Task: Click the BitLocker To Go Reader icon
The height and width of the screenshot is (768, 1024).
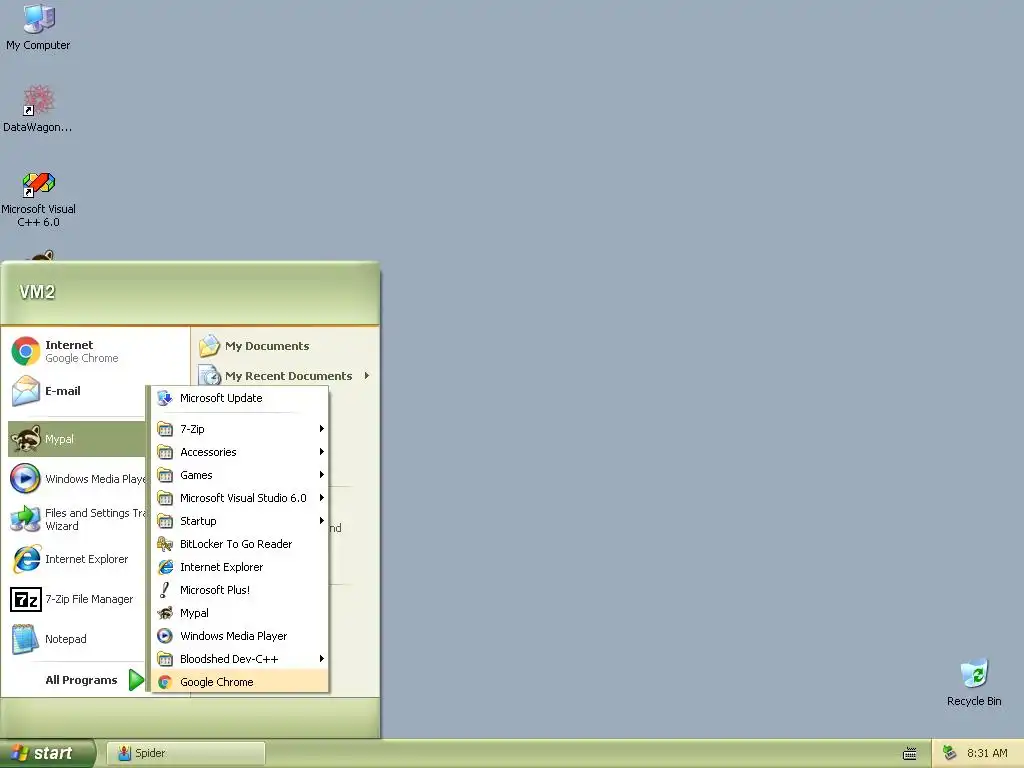Action: 165,544
